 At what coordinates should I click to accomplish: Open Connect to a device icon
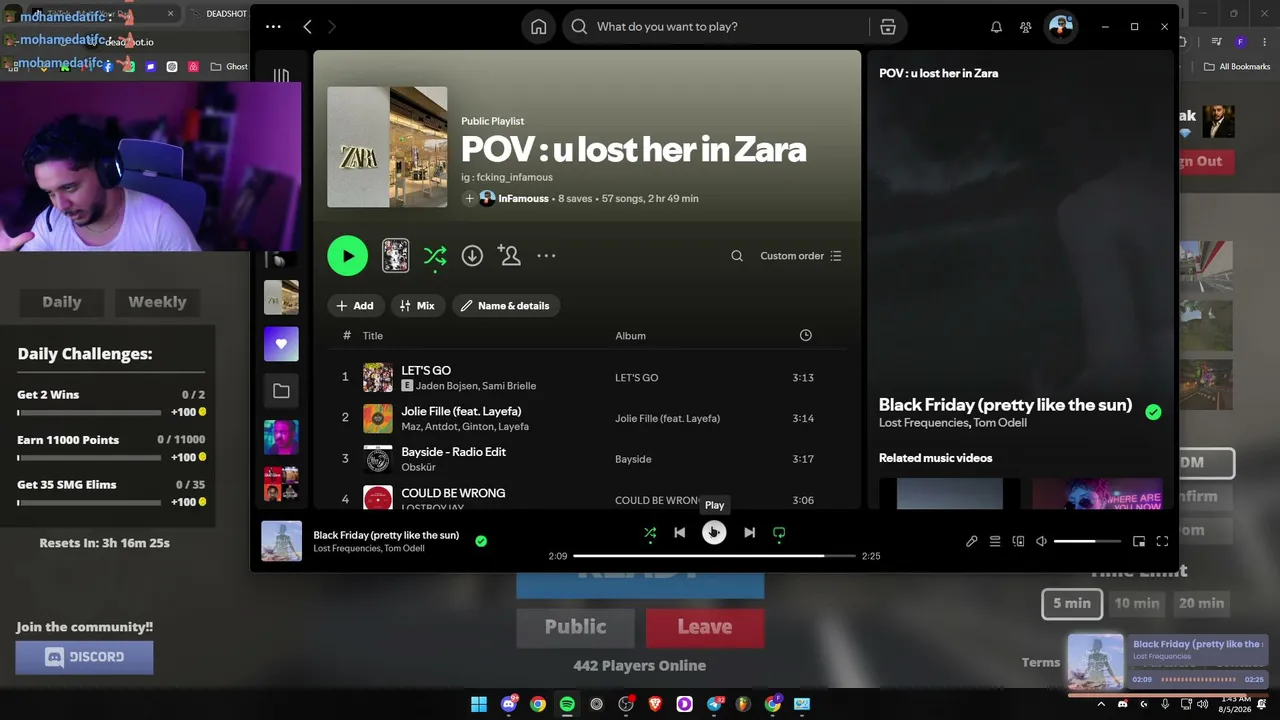1018,541
